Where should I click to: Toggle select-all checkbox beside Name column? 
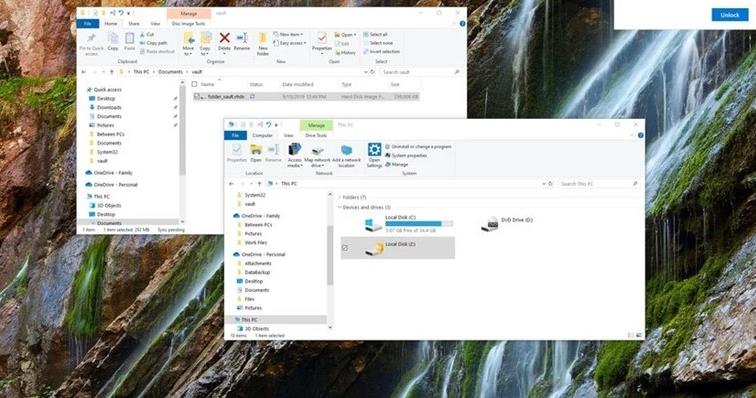pyautogui.click(x=195, y=84)
